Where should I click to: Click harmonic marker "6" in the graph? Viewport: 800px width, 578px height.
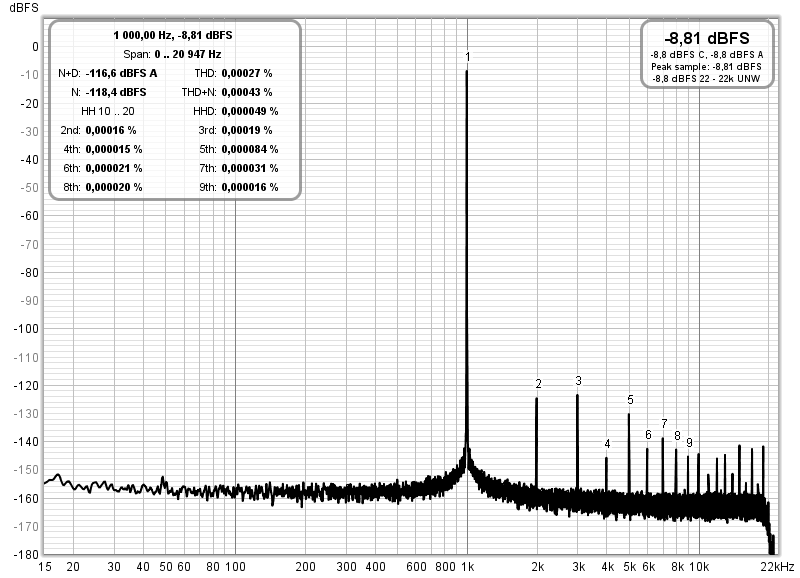(648, 435)
